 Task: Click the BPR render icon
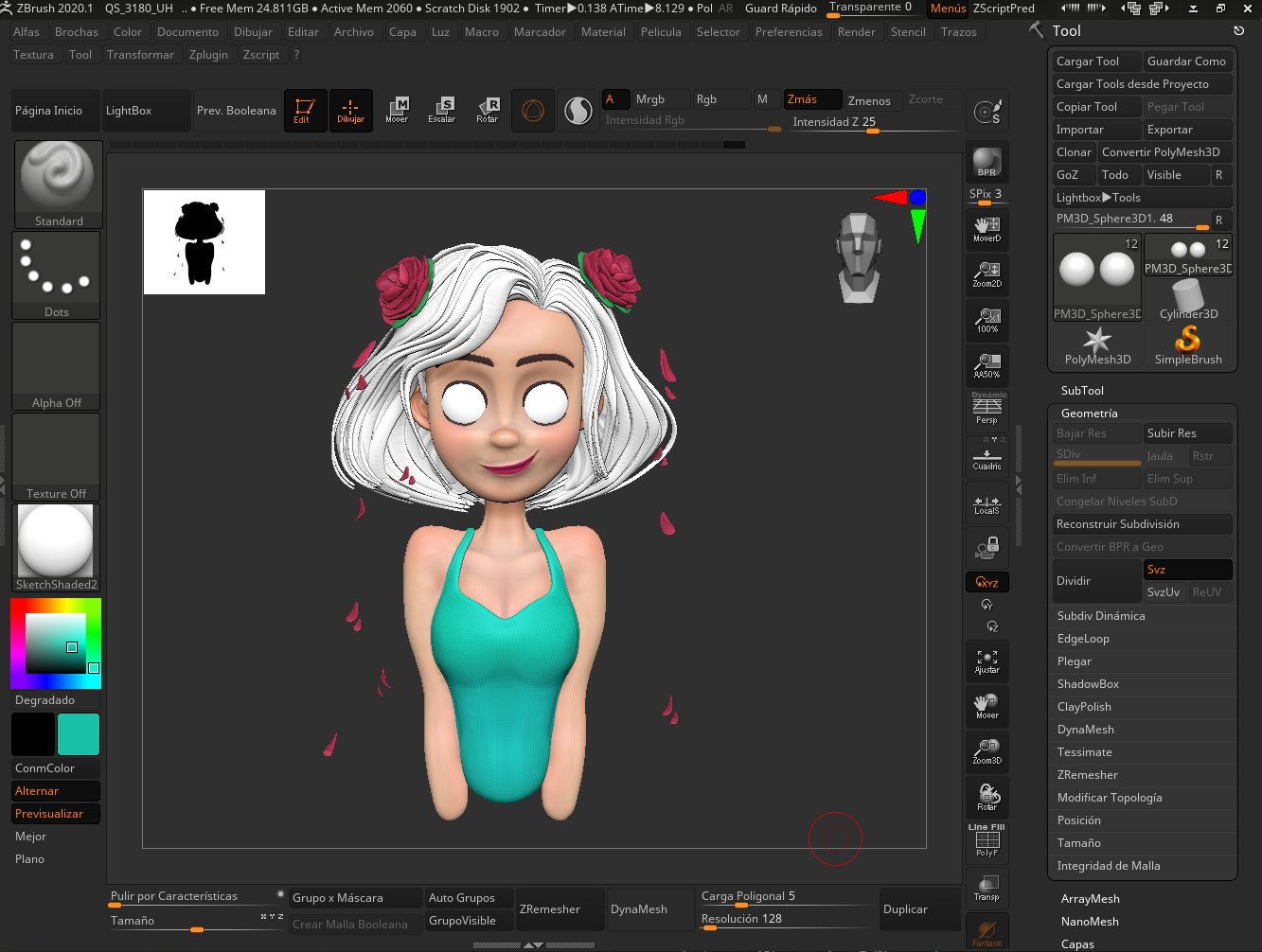tap(986, 162)
